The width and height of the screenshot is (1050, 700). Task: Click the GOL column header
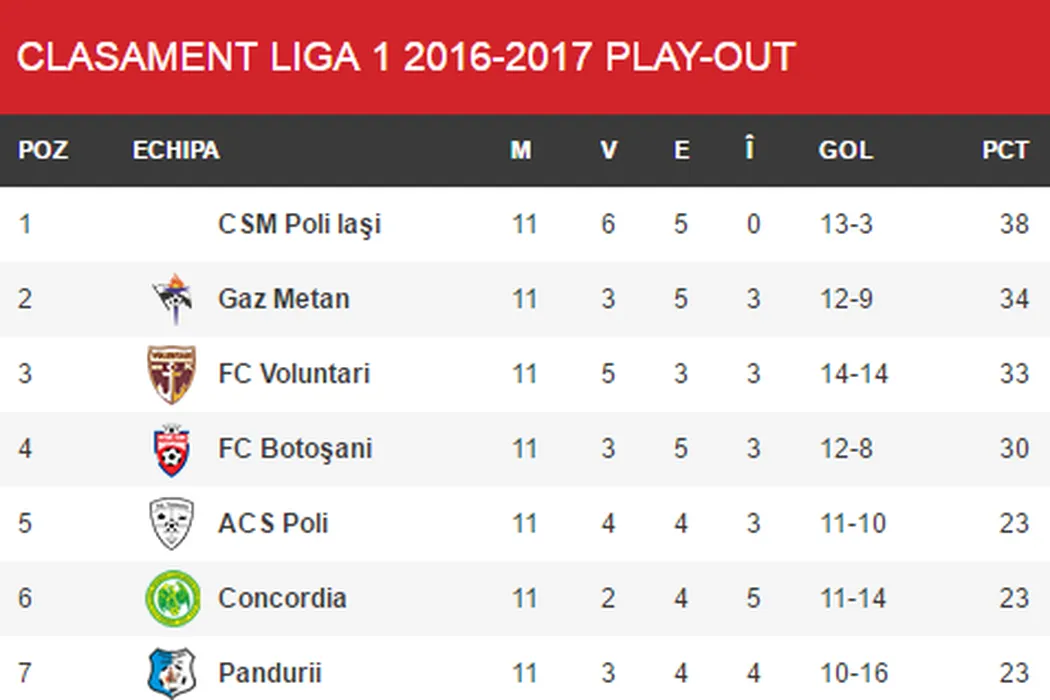click(845, 150)
